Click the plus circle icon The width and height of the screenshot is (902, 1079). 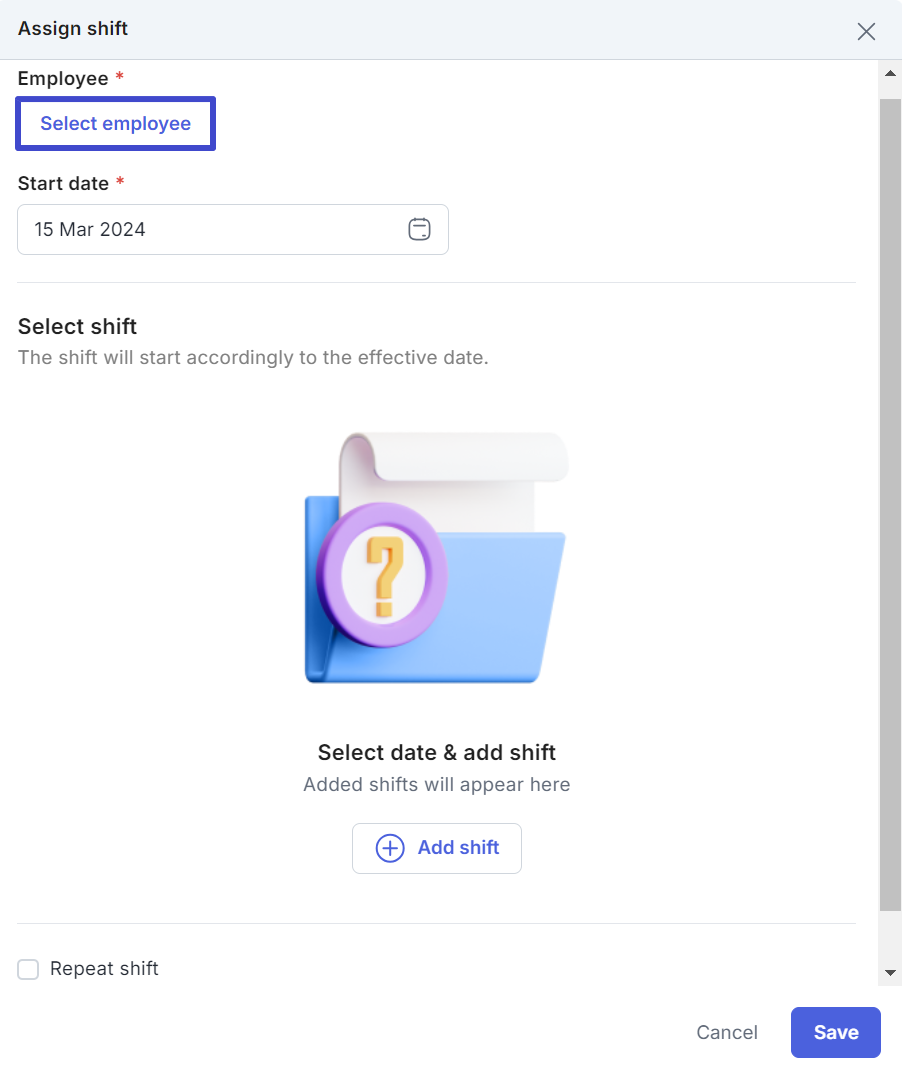click(389, 848)
